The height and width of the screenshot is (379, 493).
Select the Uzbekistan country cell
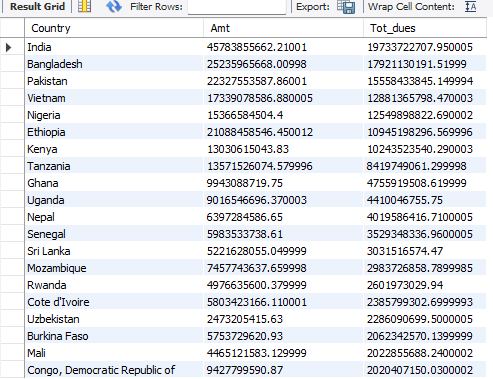[x=114, y=319]
